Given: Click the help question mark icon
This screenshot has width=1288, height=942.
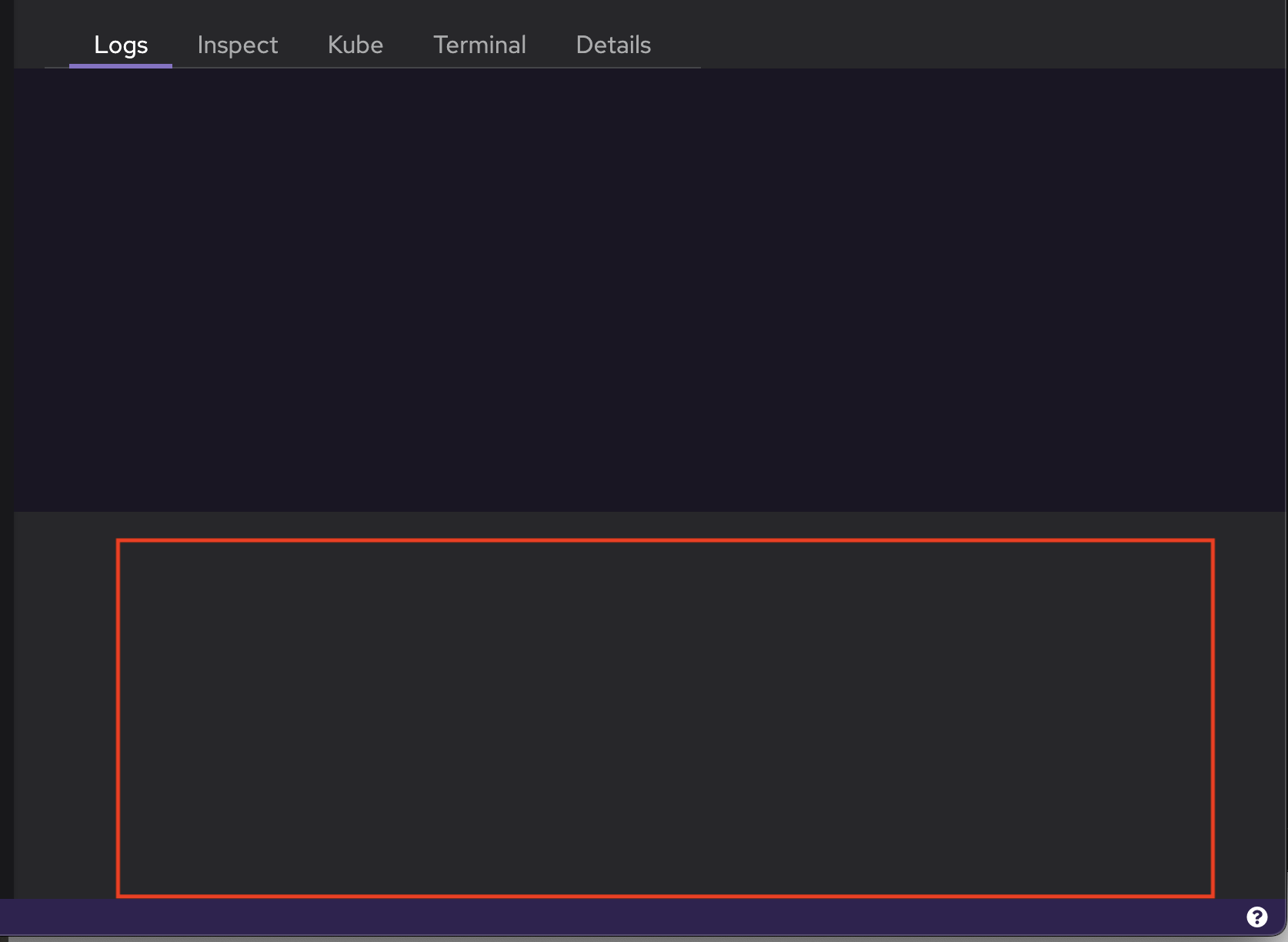Looking at the screenshot, I should click(1256, 917).
